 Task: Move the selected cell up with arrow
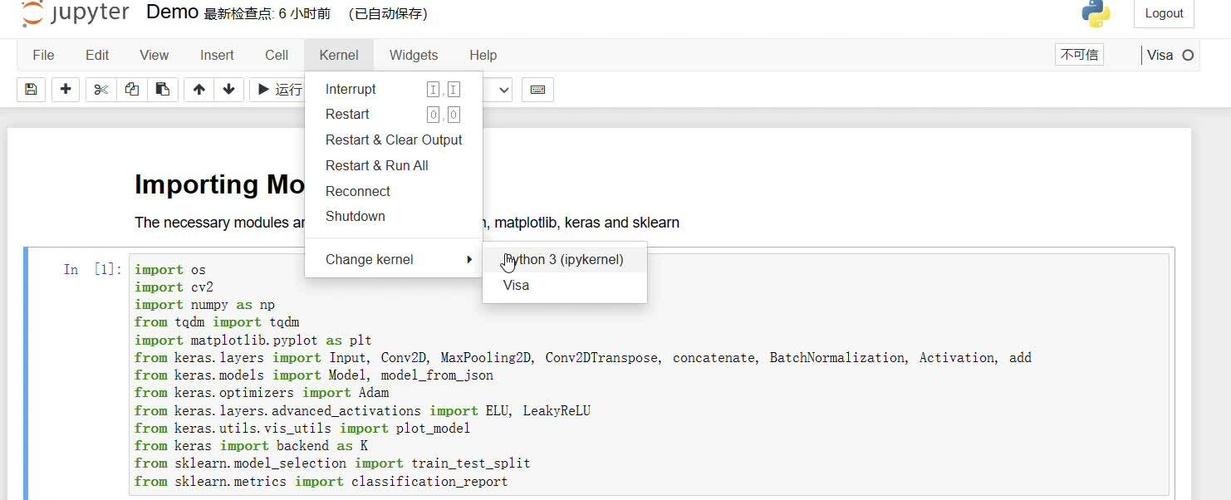(199, 89)
